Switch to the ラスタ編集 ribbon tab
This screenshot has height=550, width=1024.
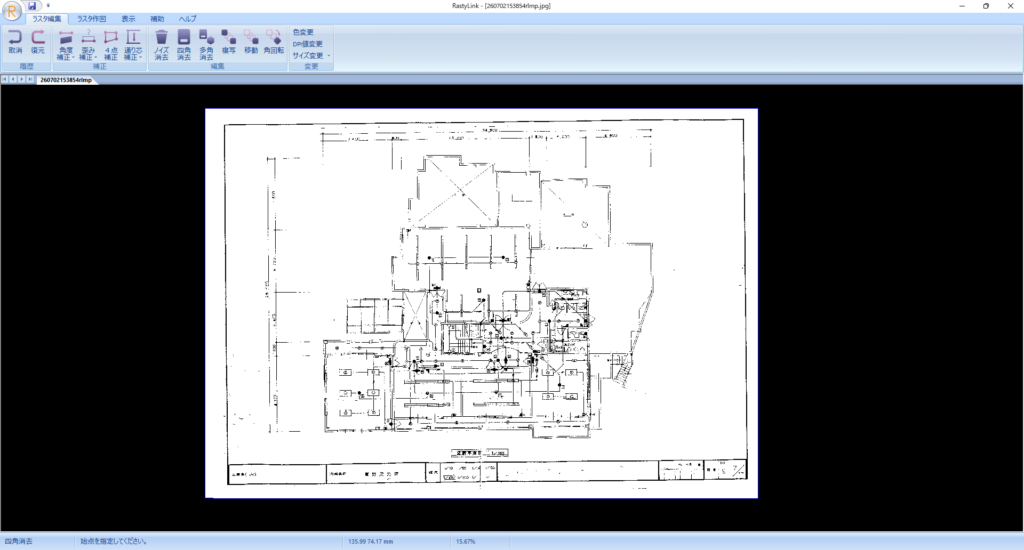point(47,19)
